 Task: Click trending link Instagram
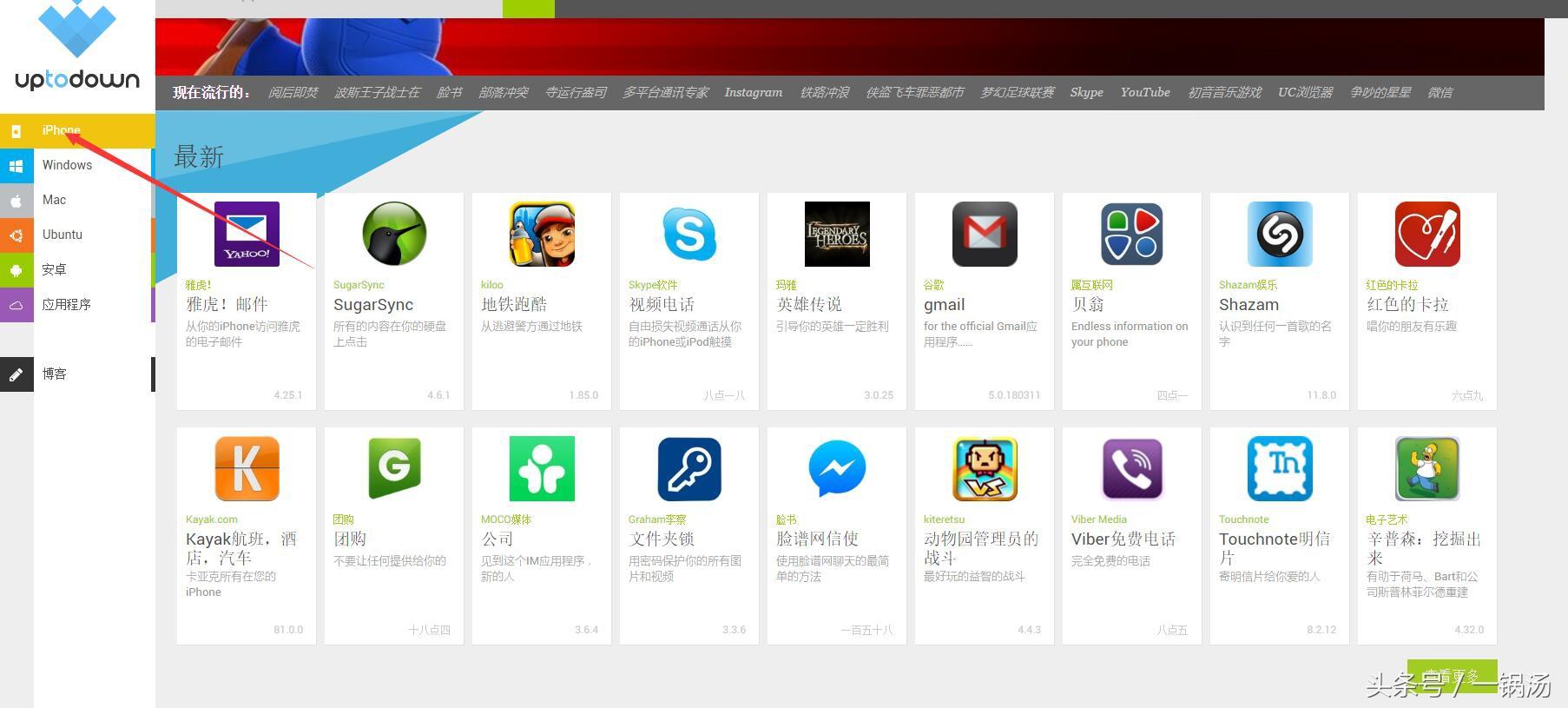(754, 92)
